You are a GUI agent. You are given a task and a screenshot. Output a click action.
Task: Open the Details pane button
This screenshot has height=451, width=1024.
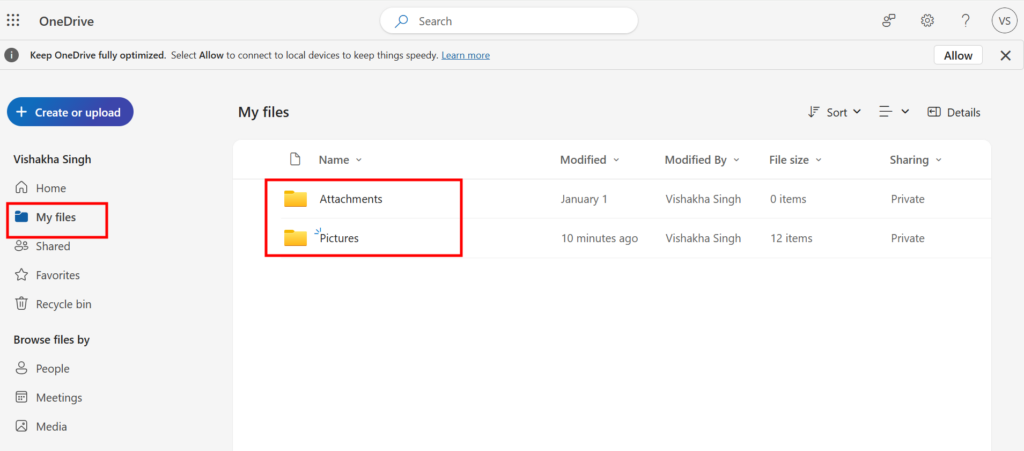coord(953,112)
